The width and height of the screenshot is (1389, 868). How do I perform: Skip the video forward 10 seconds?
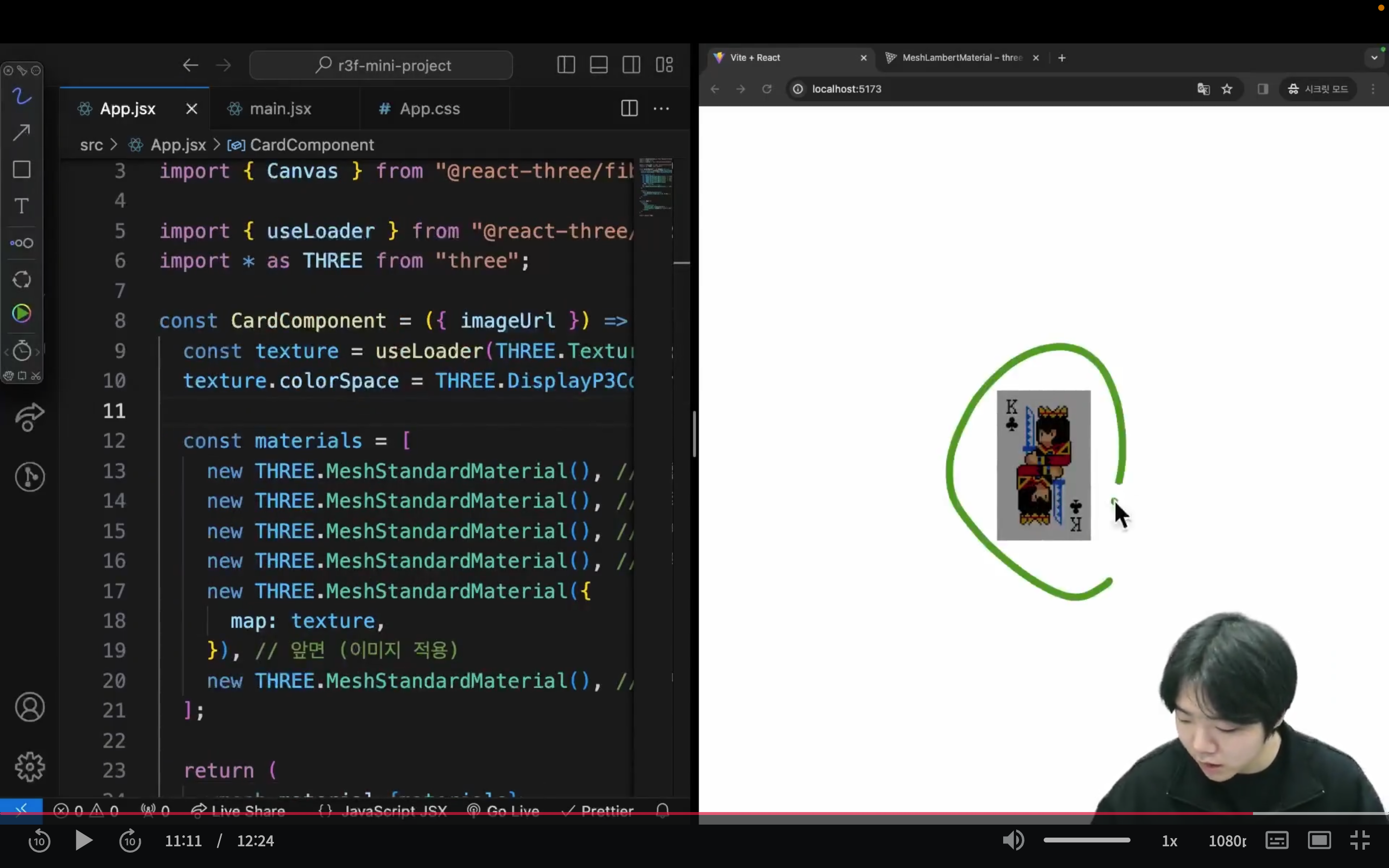click(130, 841)
